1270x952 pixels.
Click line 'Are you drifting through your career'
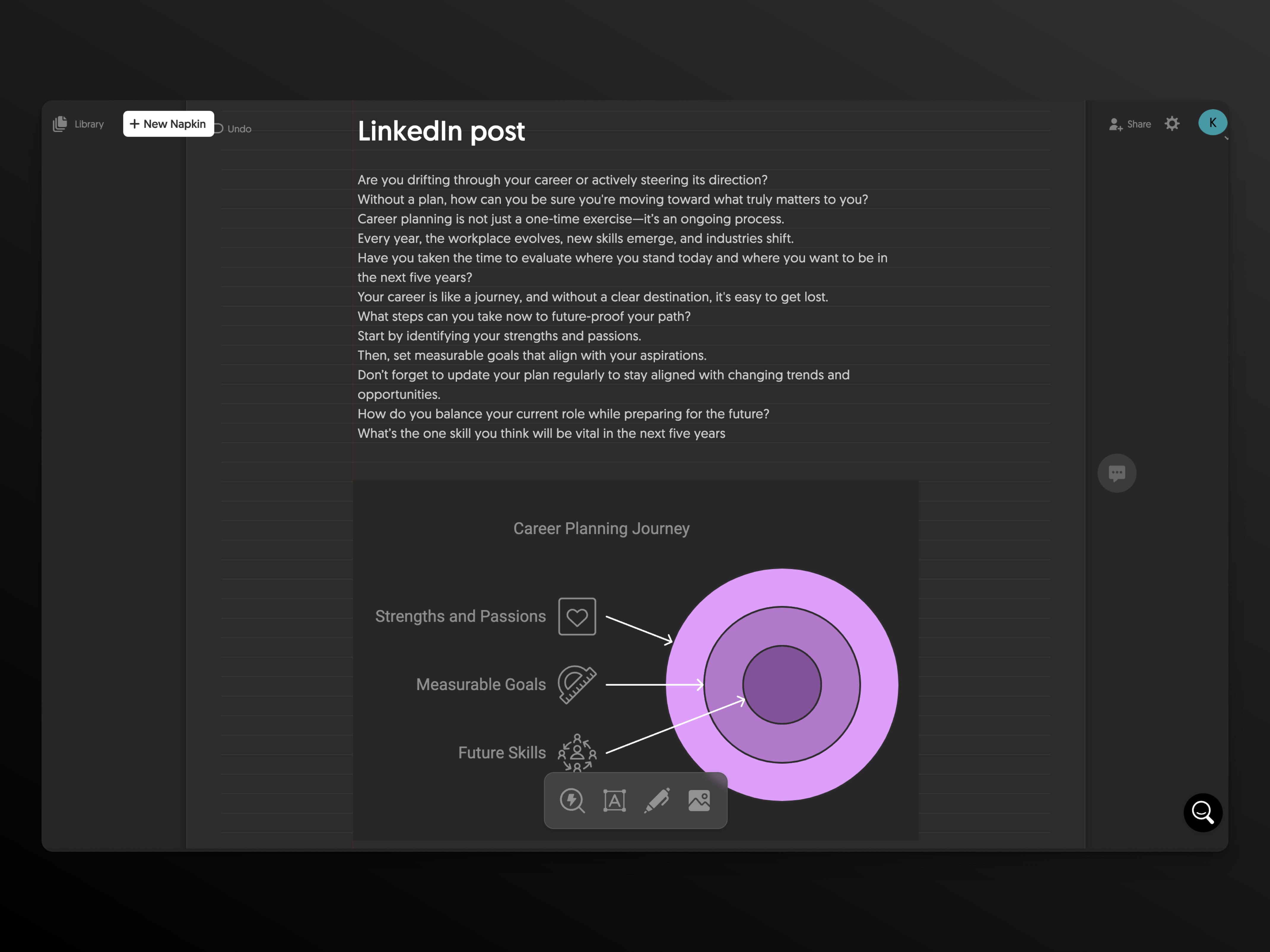point(563,180)
